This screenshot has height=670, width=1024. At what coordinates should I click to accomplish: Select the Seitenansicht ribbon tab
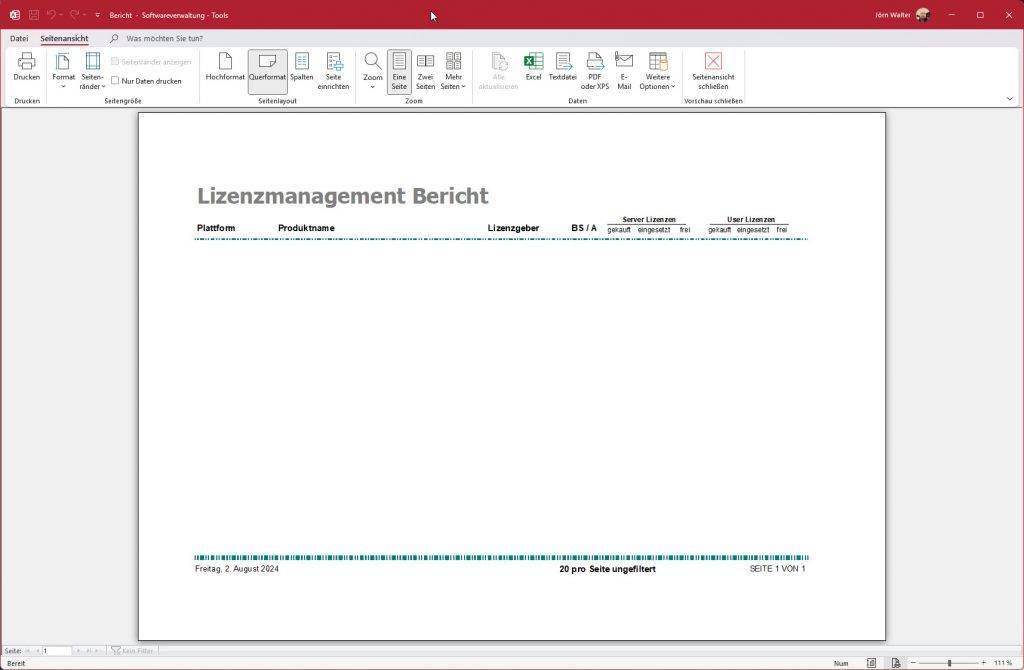point(64,38)
